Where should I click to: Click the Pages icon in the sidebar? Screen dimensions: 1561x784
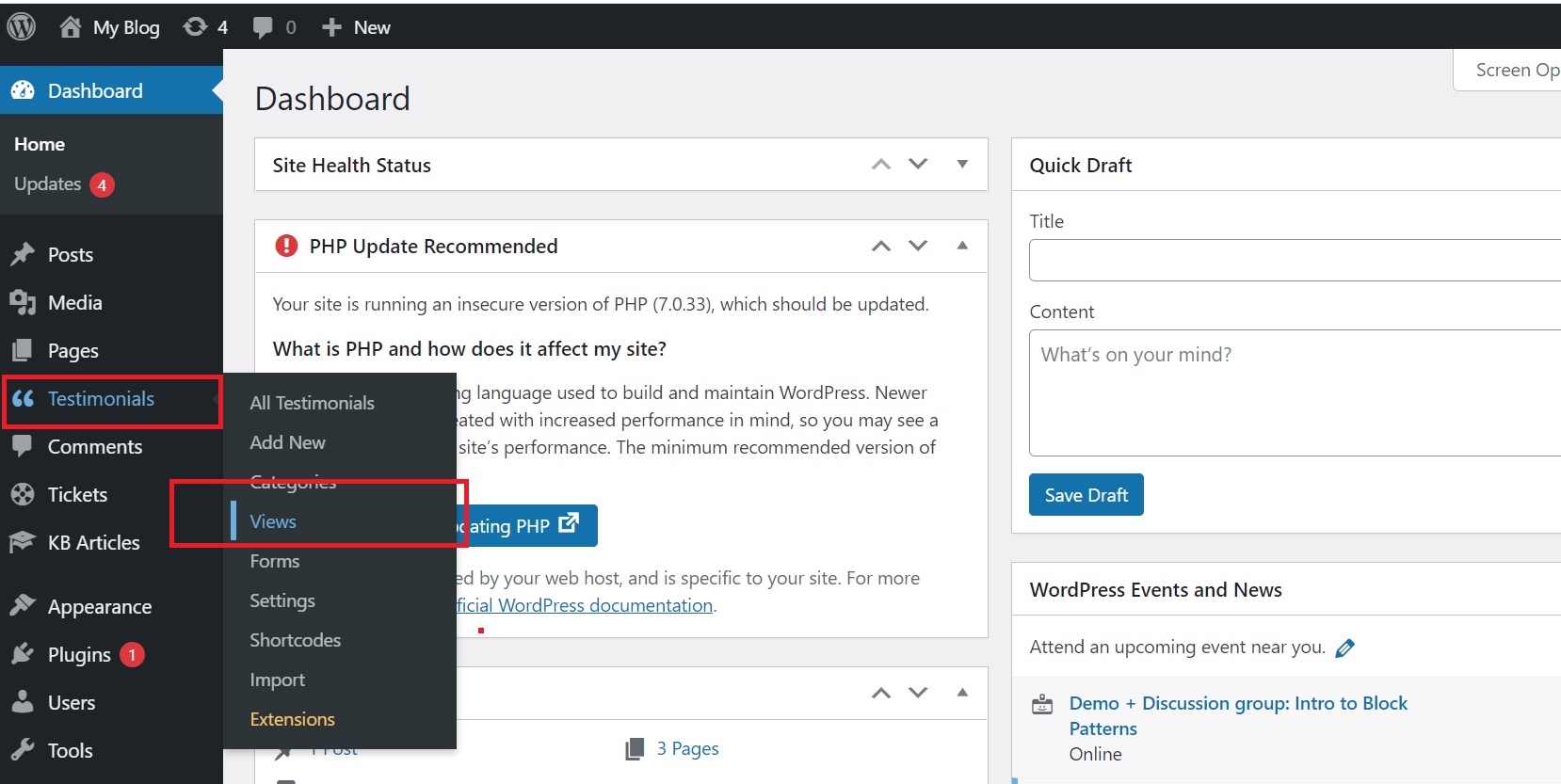(23, 351)
